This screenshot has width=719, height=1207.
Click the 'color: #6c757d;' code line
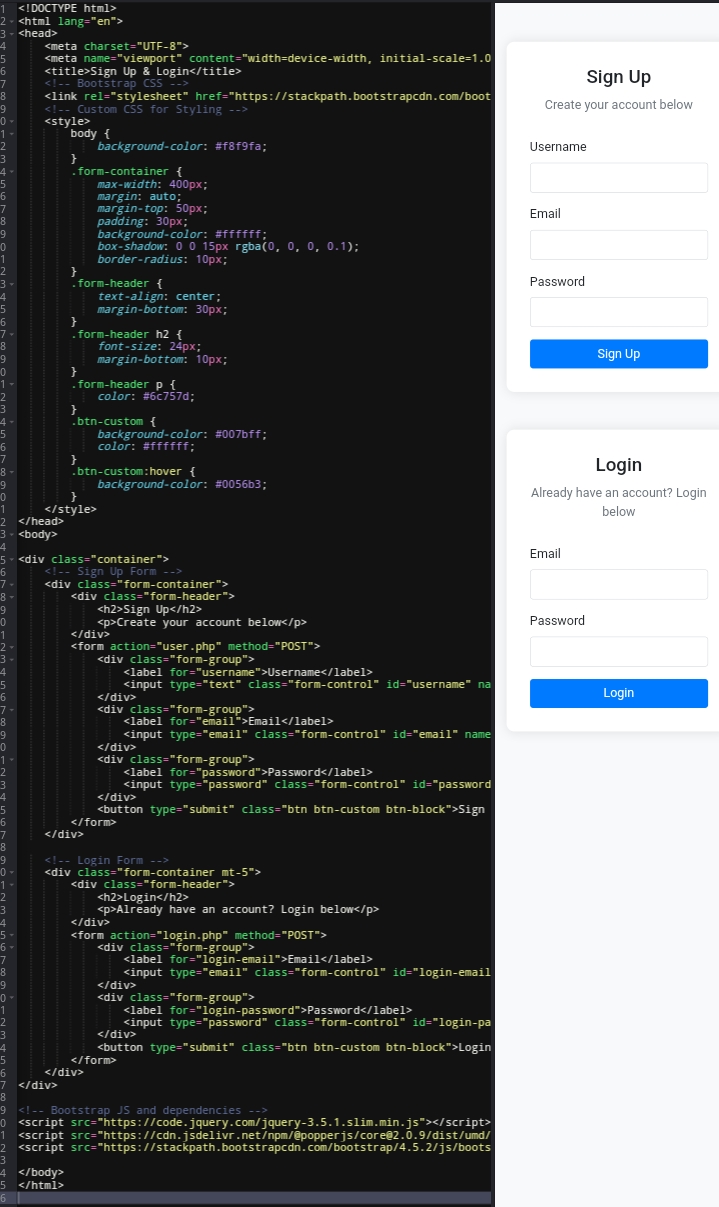tap(145, 396)
